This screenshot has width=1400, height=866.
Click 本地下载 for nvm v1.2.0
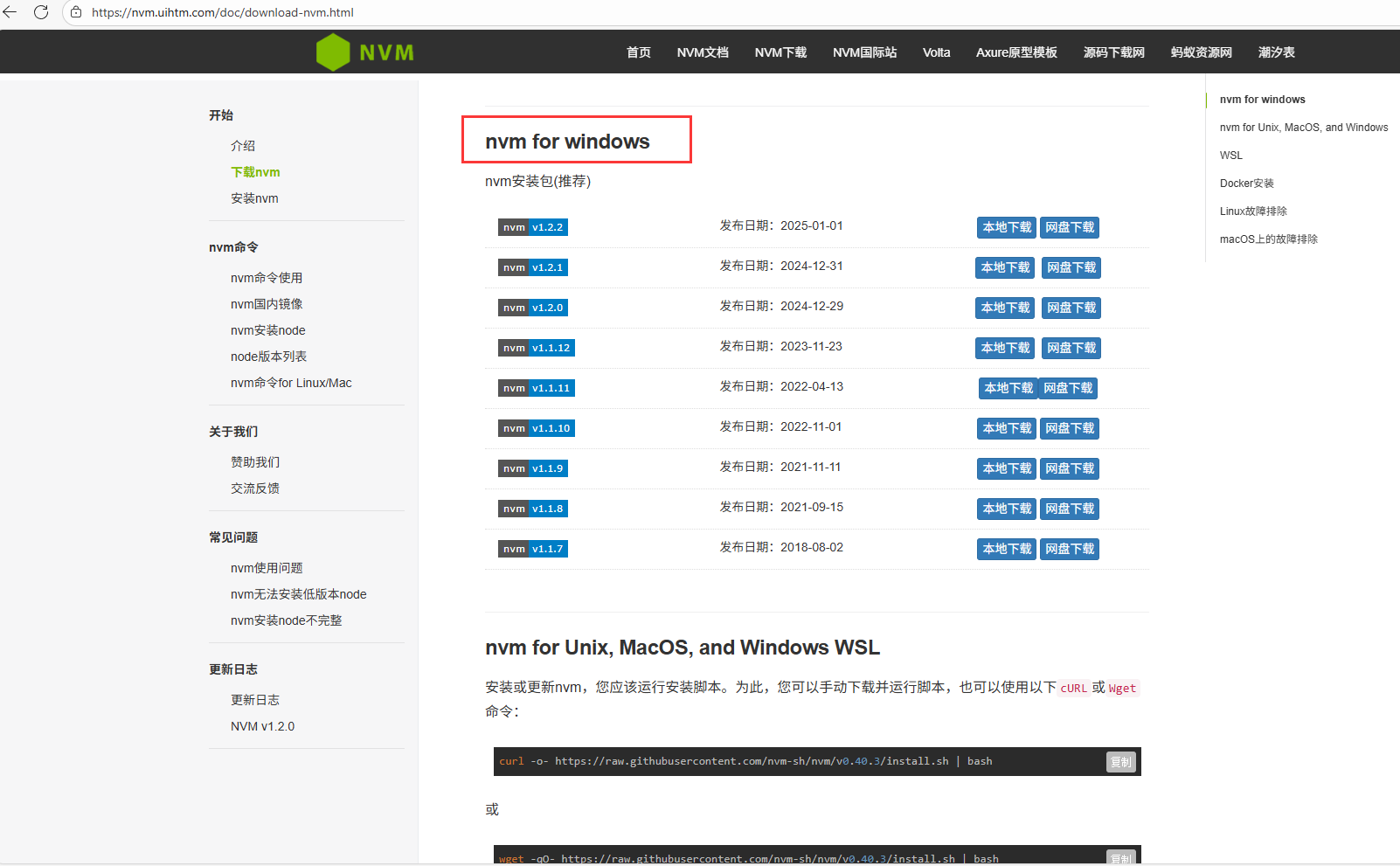tap(1005, 308)
